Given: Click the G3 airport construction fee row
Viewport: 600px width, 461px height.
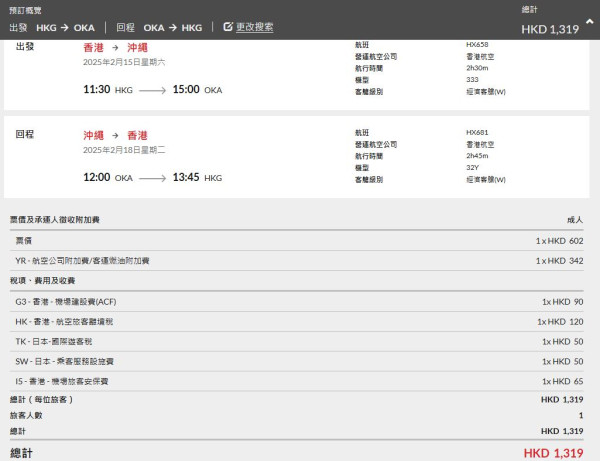Looking at the screenshot, I should coord(297,302).
